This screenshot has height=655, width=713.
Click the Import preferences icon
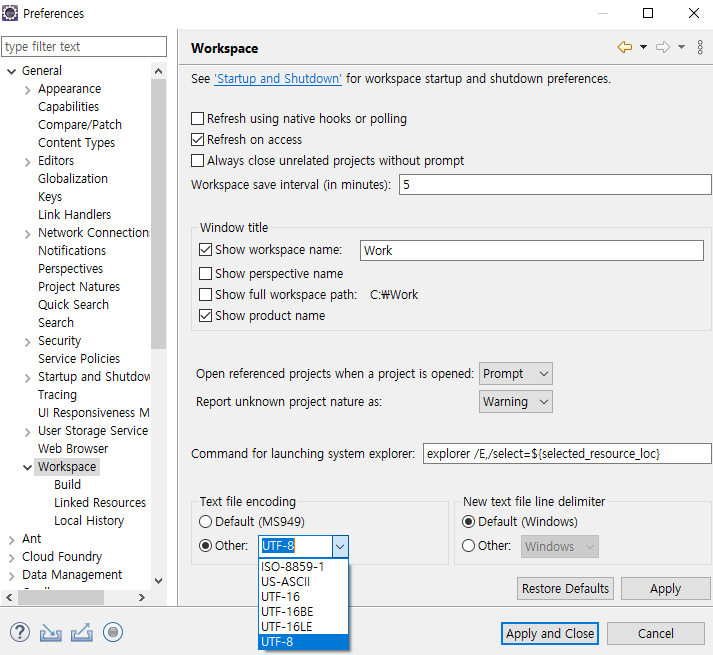click(50, 632)
